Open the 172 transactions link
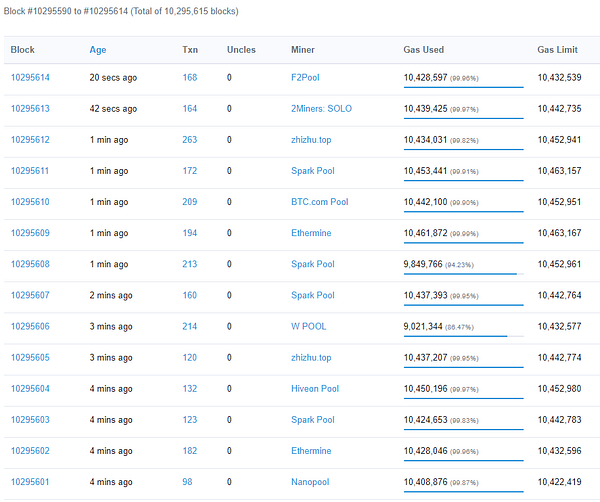600x502 pixels. tap(190, 171)
